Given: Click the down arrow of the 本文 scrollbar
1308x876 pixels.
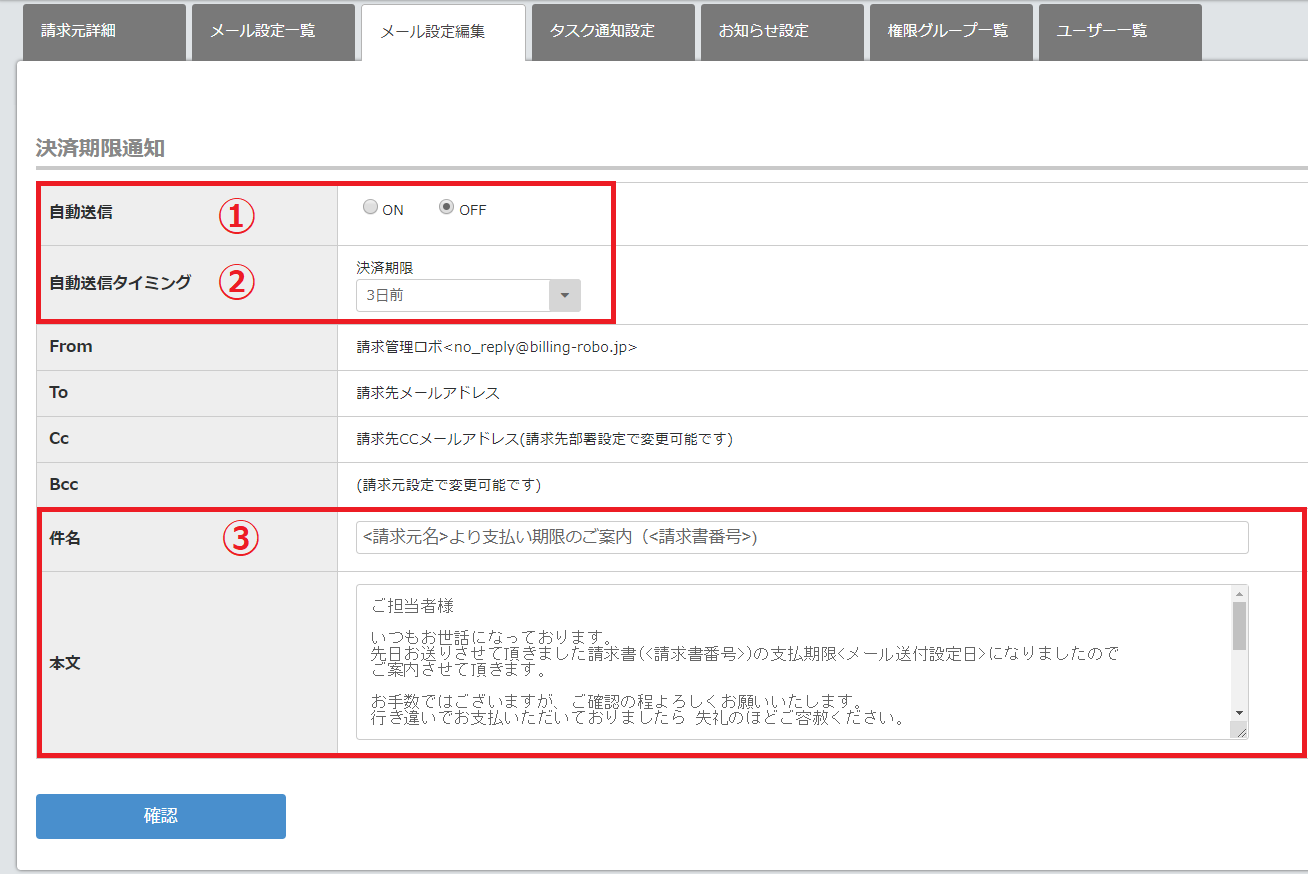Looking at the screenshot, I should coord(1239,712).
